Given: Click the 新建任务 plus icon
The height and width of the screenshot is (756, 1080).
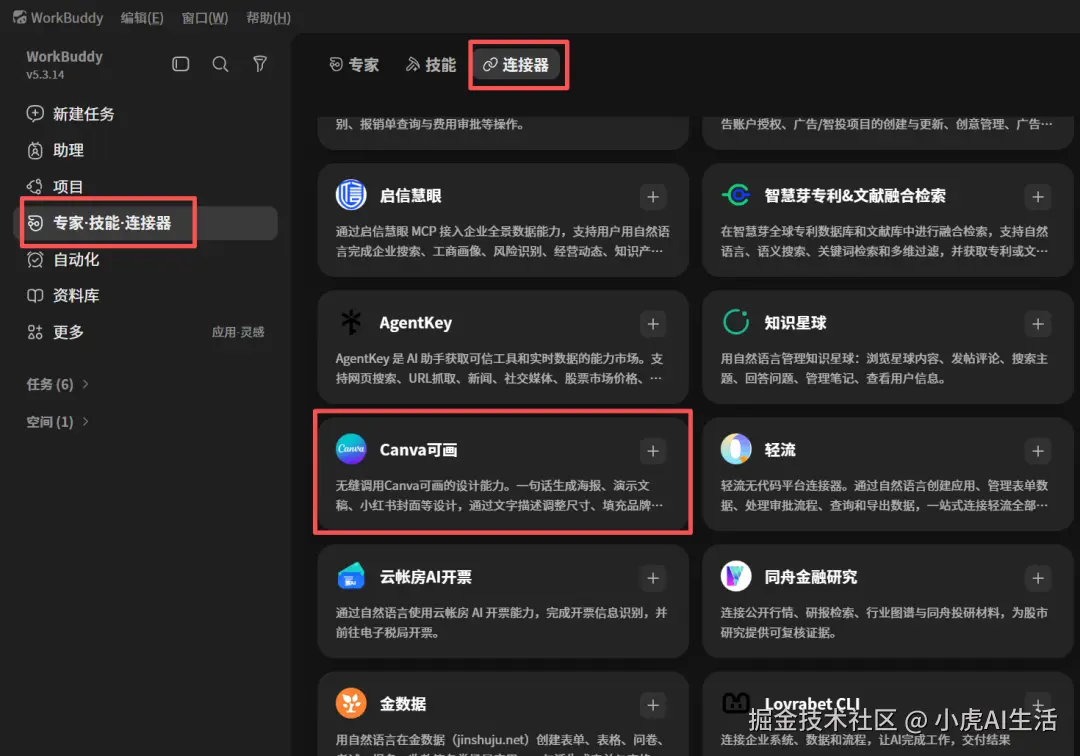Looking at the screenshot, I should pos(35,114).
